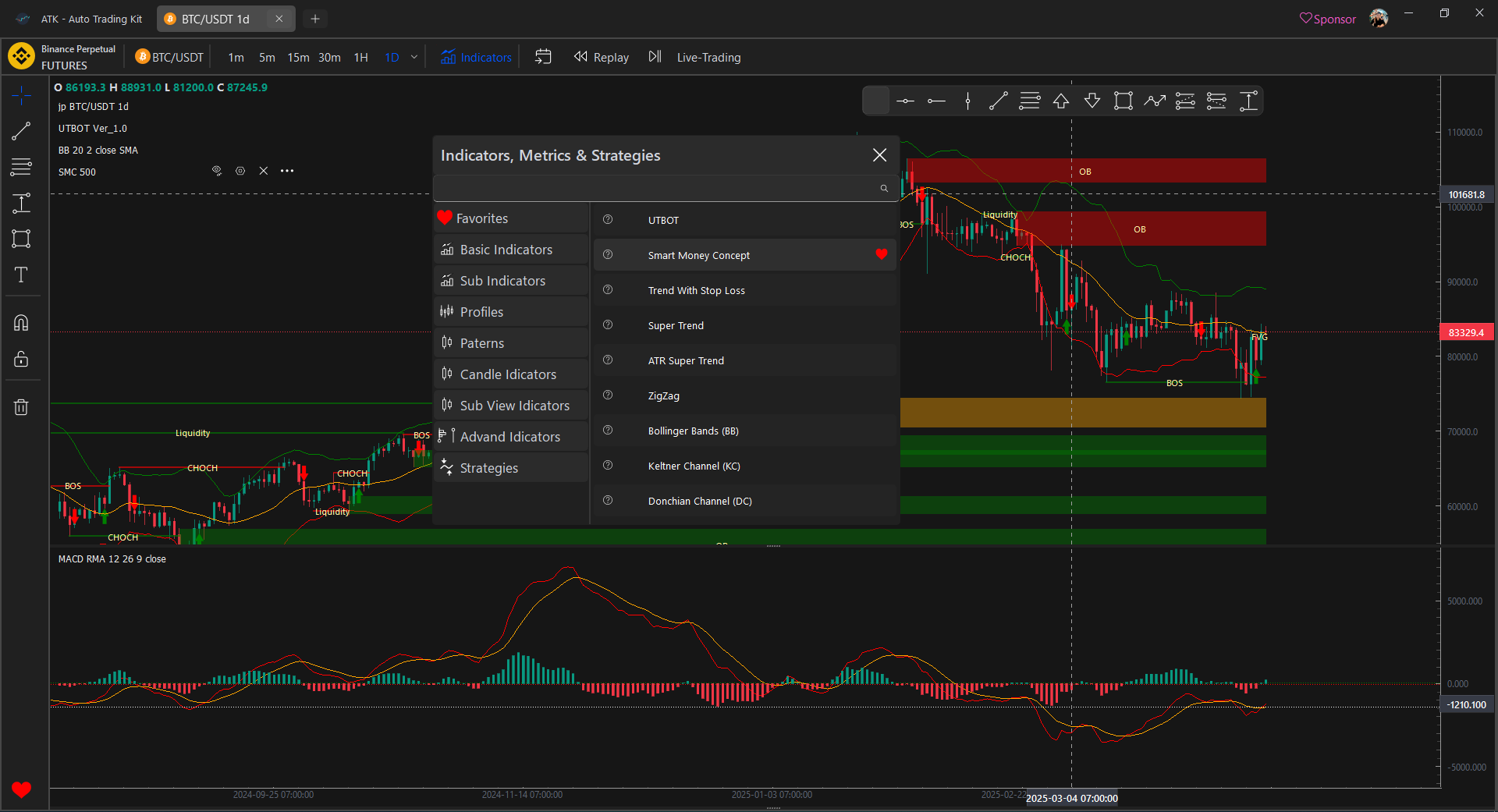This screenshot has height=812, width=1498.
Task: Select the 1H timeframe
Action: tap(360, 57)
